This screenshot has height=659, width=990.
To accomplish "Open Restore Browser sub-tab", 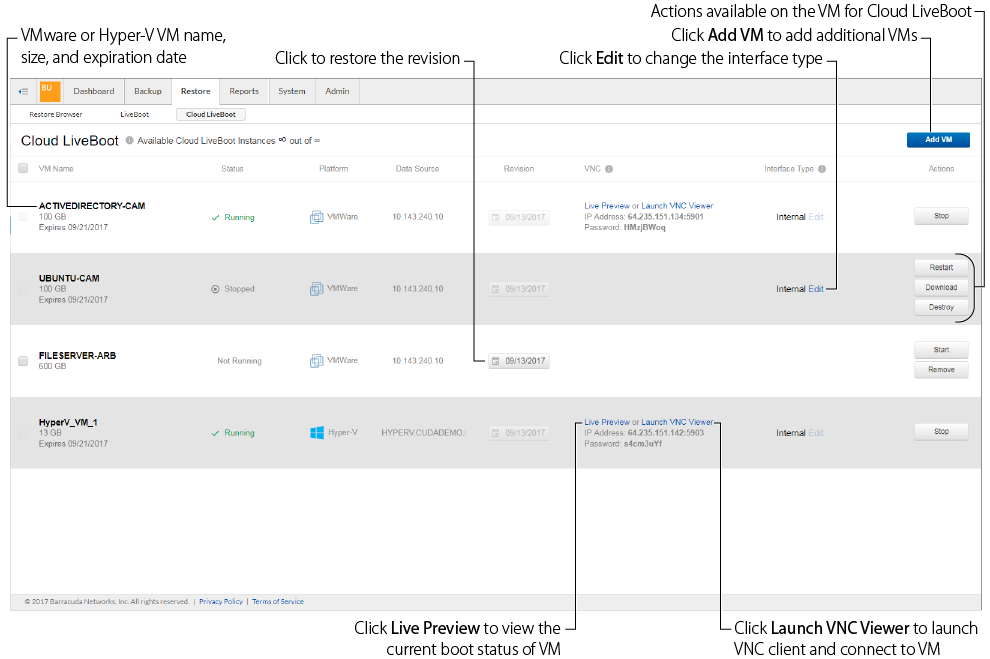I will click(56, 115).
